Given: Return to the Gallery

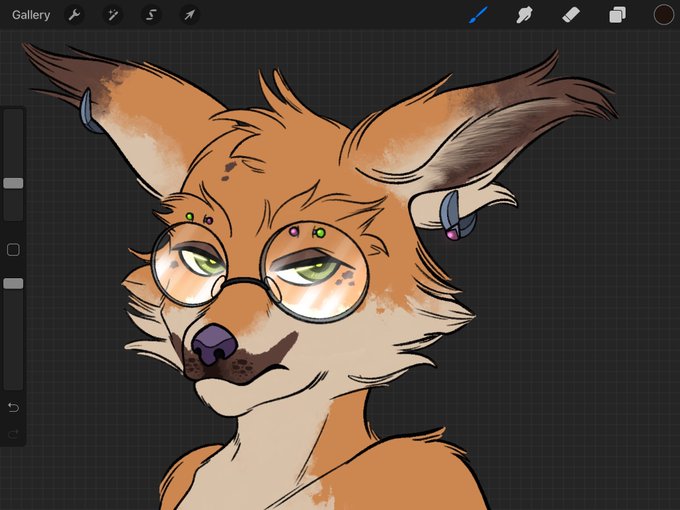Looking at the screenshot, I should click(x=31, y=15).
